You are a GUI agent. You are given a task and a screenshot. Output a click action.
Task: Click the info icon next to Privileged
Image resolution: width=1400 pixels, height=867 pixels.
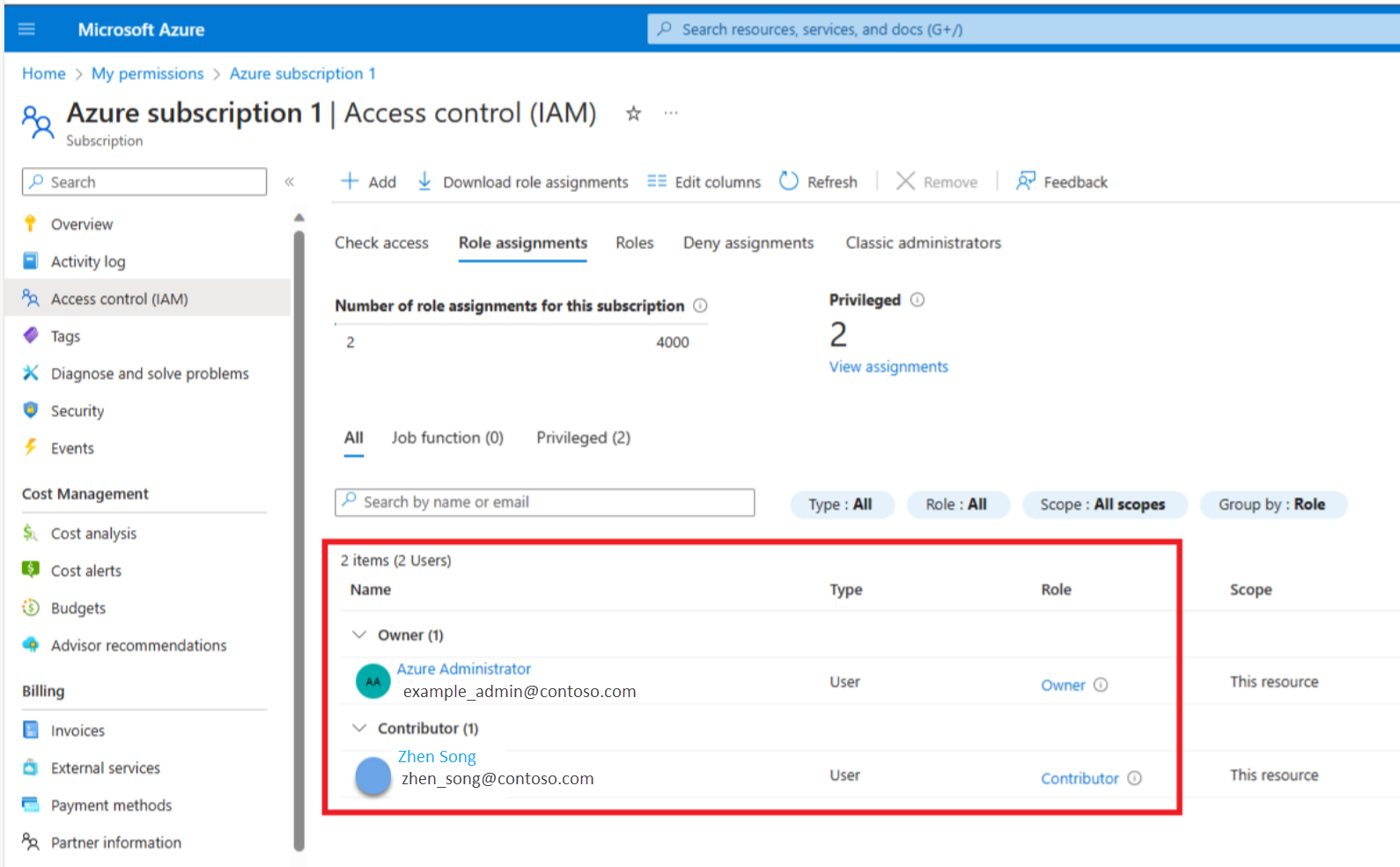pyautogui.click(x=917, y=300)
